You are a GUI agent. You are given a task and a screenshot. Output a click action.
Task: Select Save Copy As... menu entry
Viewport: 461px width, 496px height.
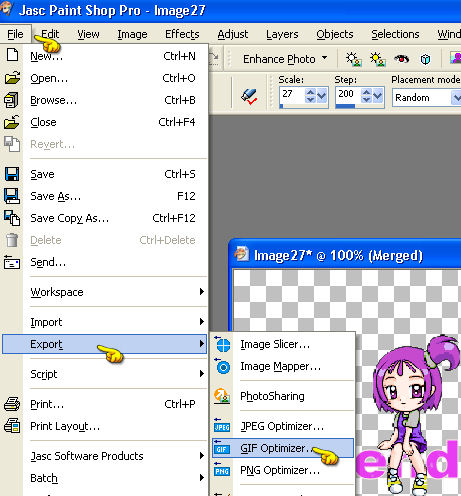pos(105,218)
